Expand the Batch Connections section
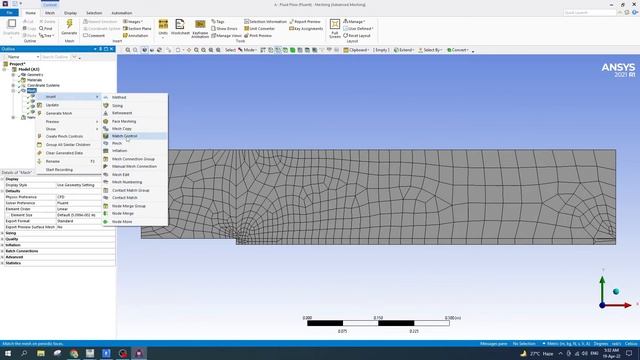Viewport: 640px width, 360px height. [x=2, y=251]
